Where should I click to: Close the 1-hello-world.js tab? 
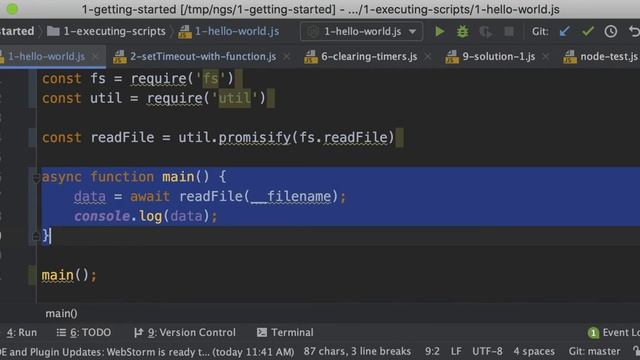pyautogui.click(x=95, y=56)
